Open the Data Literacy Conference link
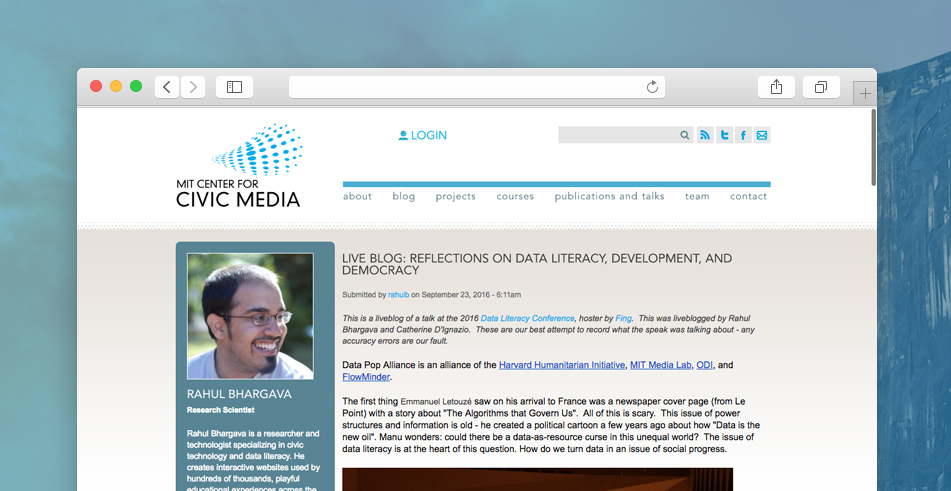Image resolution: width=951 pixels, height=491 pixels. coord(527,318)
